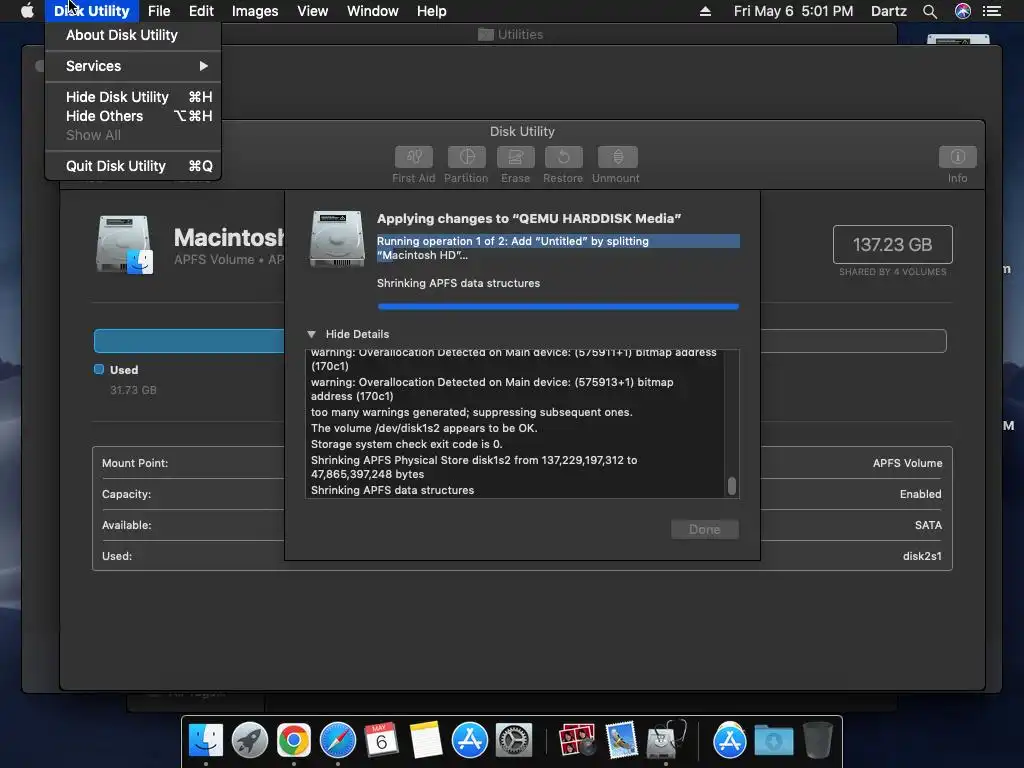The width and height of the screenshot is (1024, 768).
Task: Click the Done button
Action: click(x=705, y=529)
